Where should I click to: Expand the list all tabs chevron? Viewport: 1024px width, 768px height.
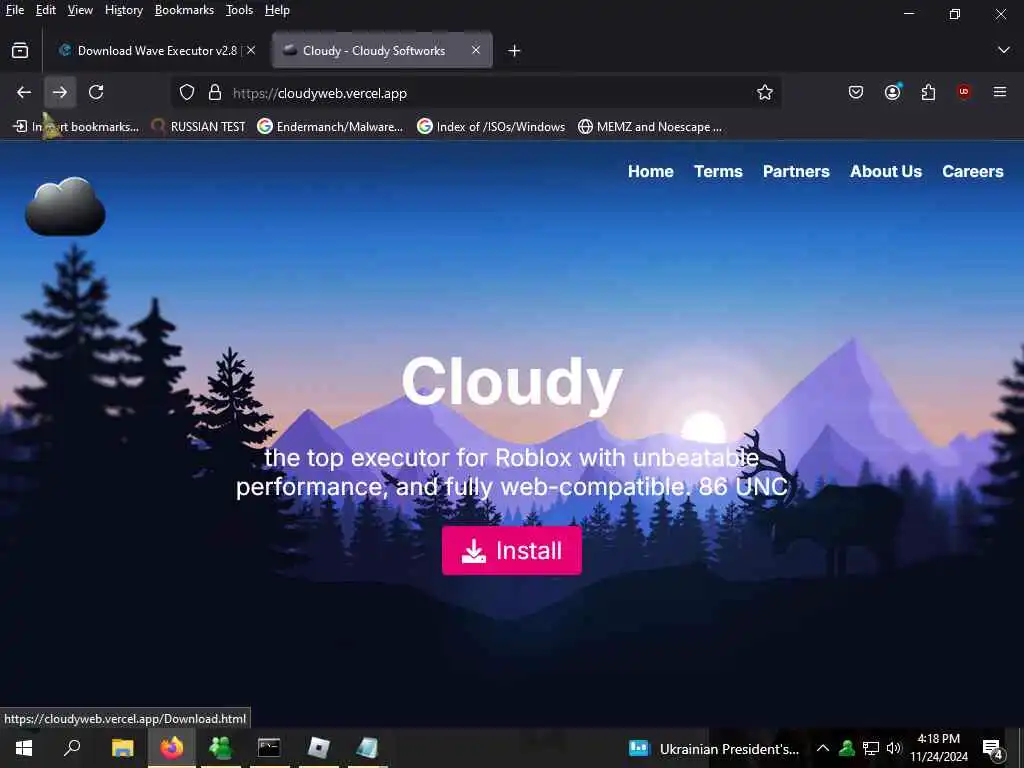[x=1004, y=50]
